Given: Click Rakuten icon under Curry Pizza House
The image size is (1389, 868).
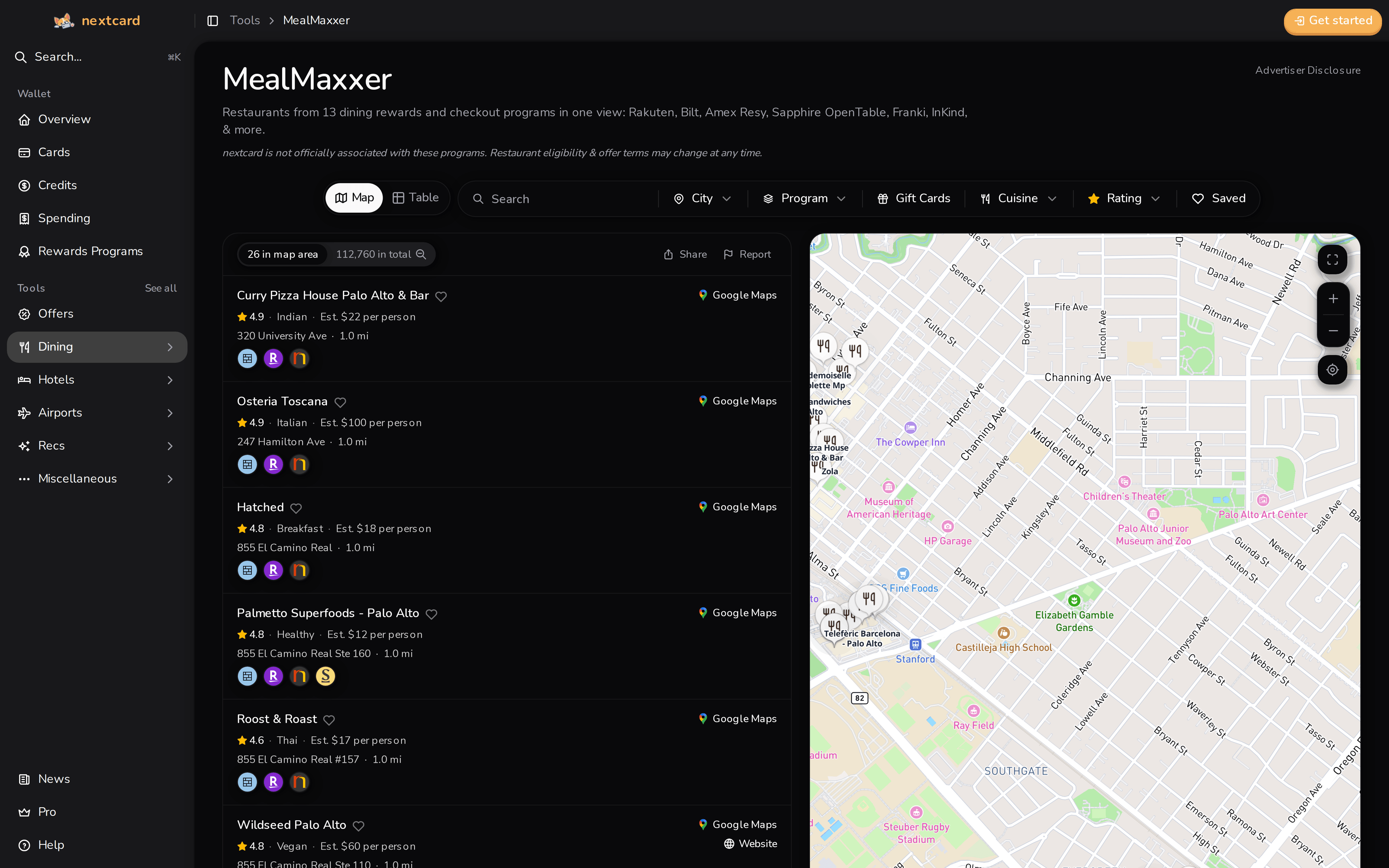Looking at the screenshot, I should [273, 359].
